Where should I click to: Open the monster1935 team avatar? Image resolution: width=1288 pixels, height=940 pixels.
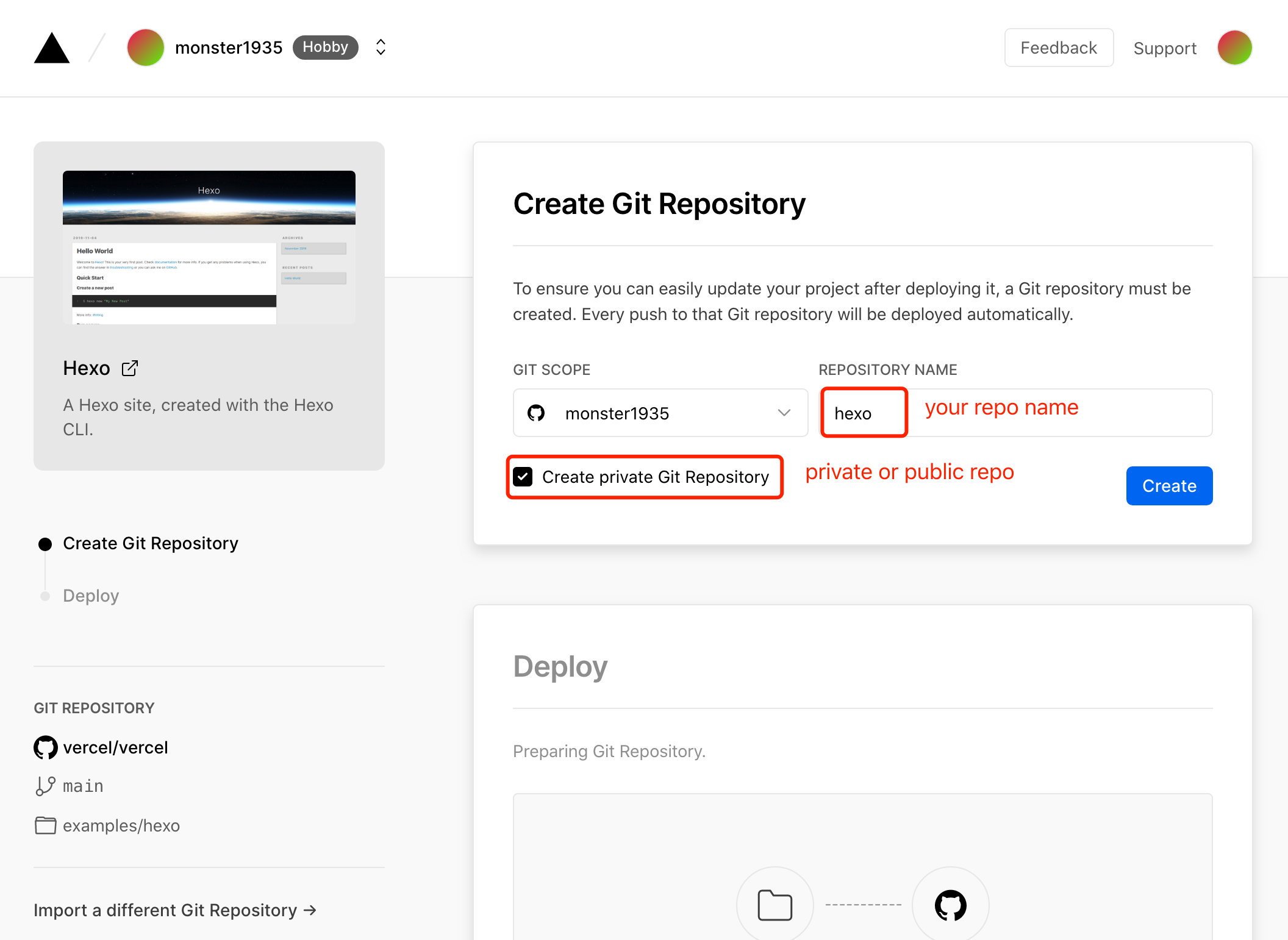pyautogui.click(x=145, y=48)
